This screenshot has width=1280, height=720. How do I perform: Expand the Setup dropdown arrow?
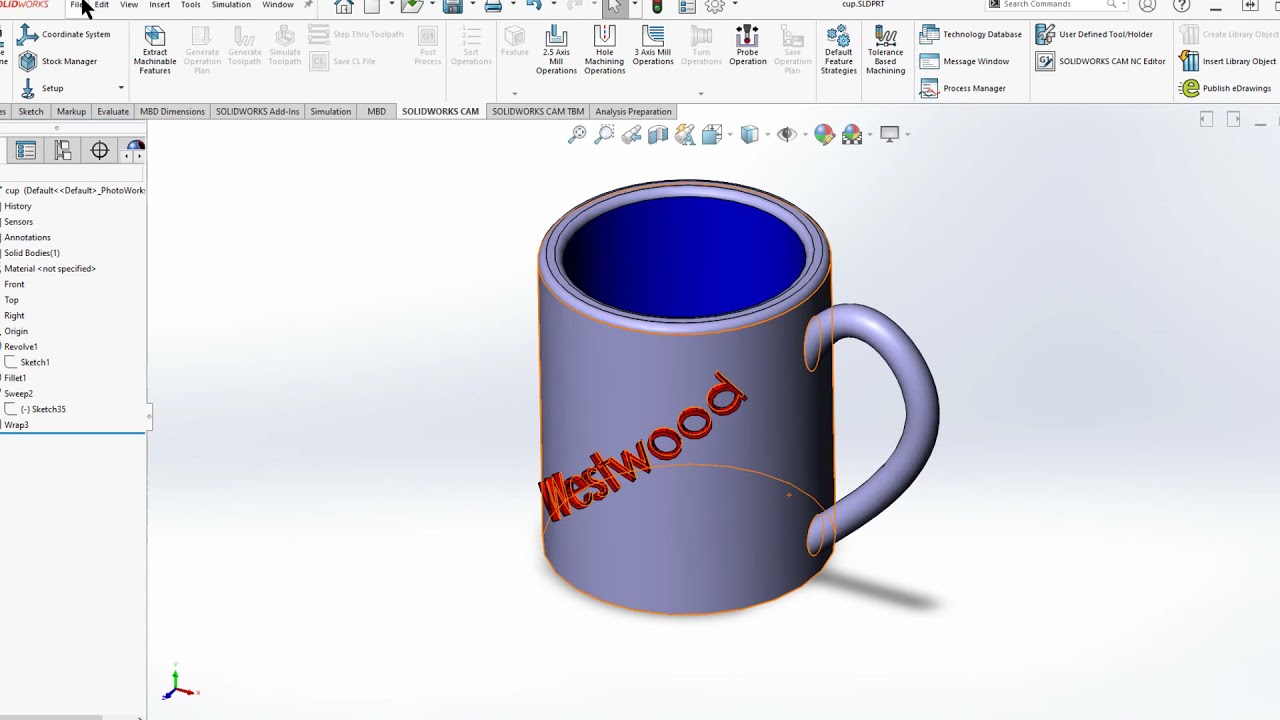click(x=121, y=88)
